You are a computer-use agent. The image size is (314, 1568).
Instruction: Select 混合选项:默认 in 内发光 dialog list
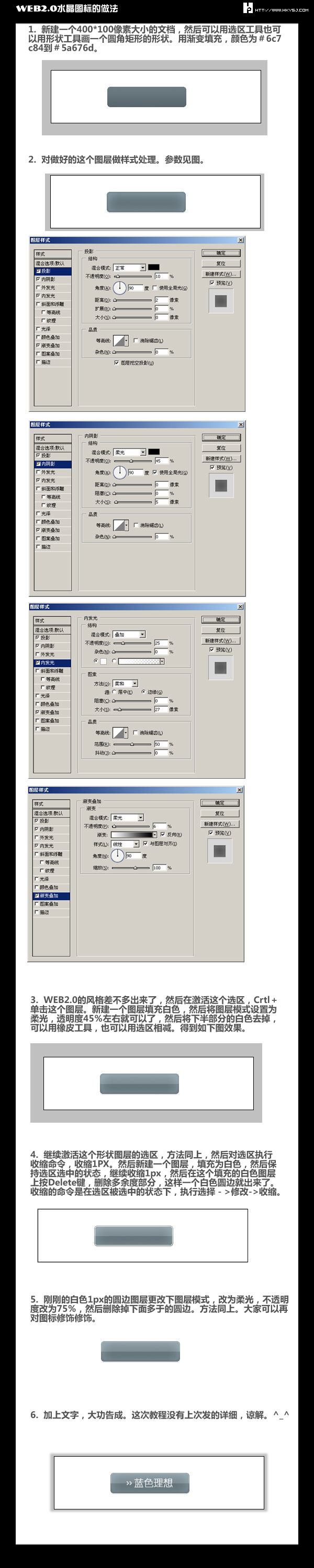point(52,629)
